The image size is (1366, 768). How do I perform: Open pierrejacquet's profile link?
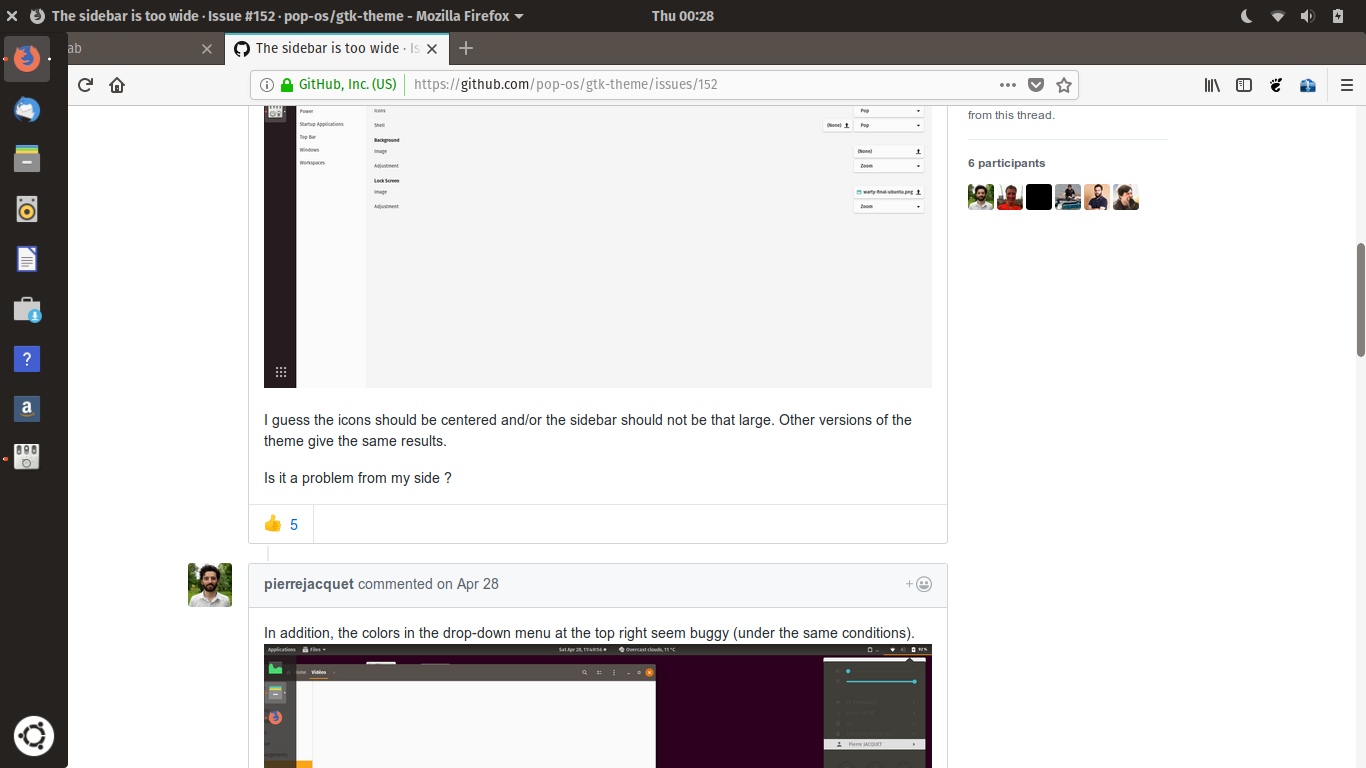point(309,584)
